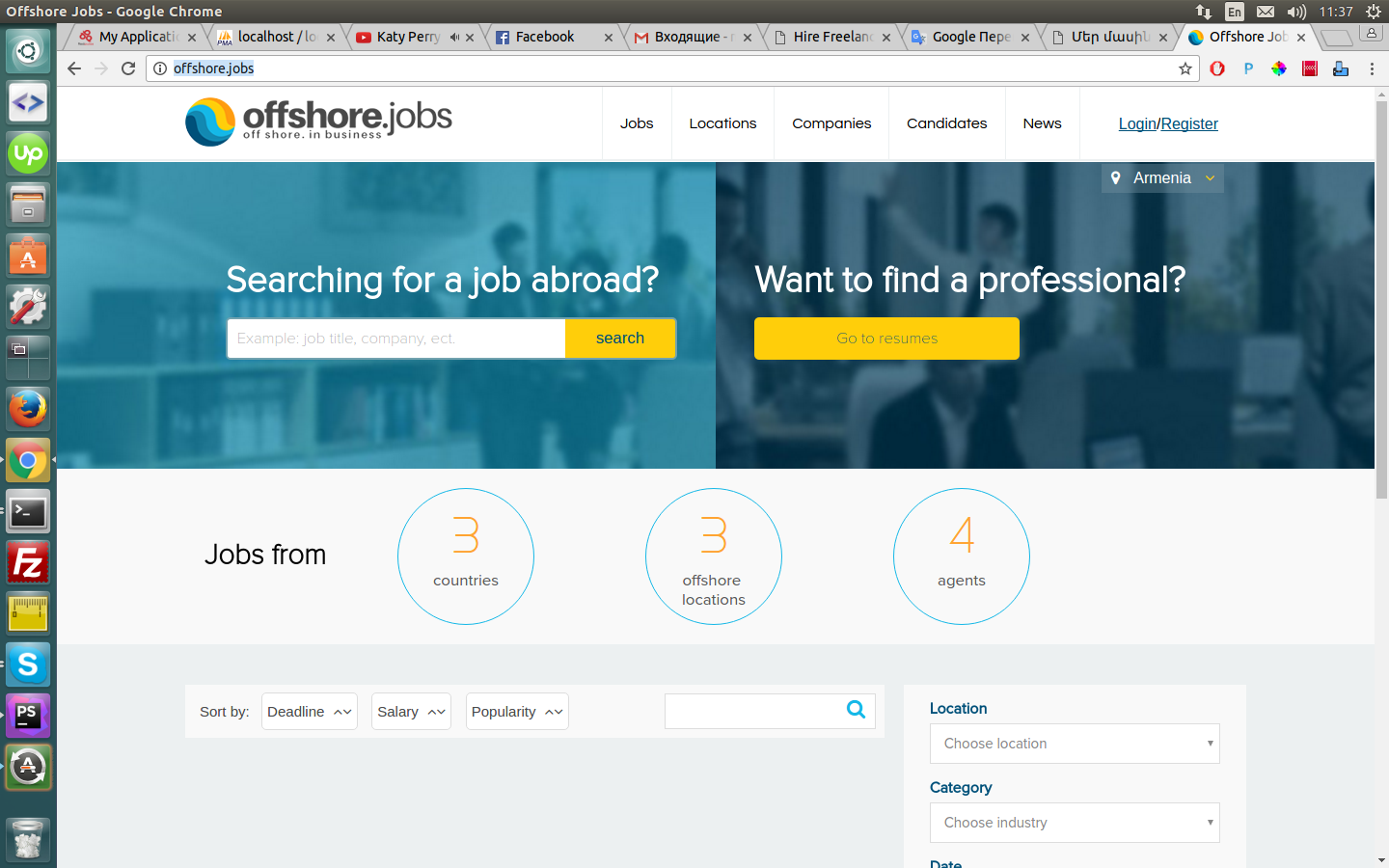Launch PhpStorm from the dock
The width and height of the screenshot is (1389, 868).
pos(28,716)
